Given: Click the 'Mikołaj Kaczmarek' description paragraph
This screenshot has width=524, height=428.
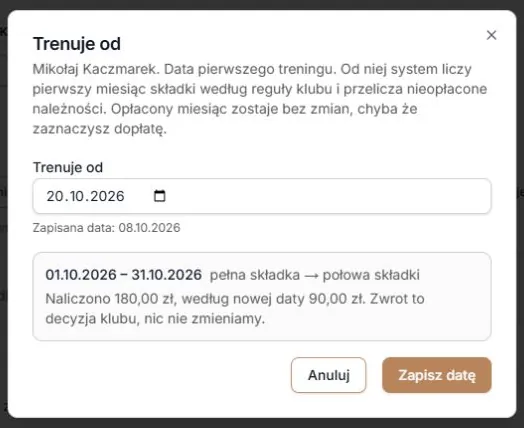Looking at the screenshot, I should [260, 99].
